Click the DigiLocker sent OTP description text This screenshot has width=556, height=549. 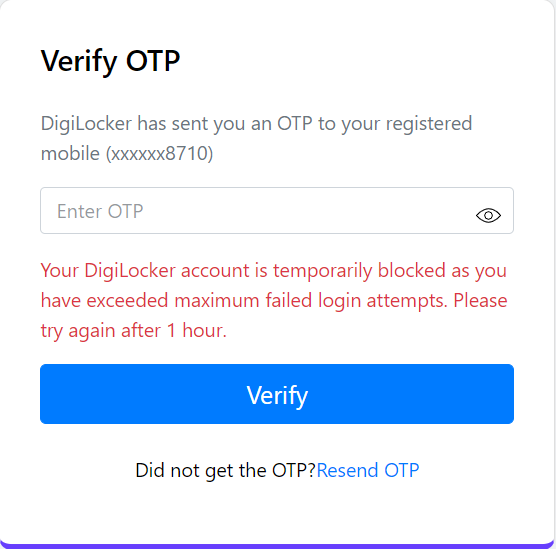click(x=256, y=139)
